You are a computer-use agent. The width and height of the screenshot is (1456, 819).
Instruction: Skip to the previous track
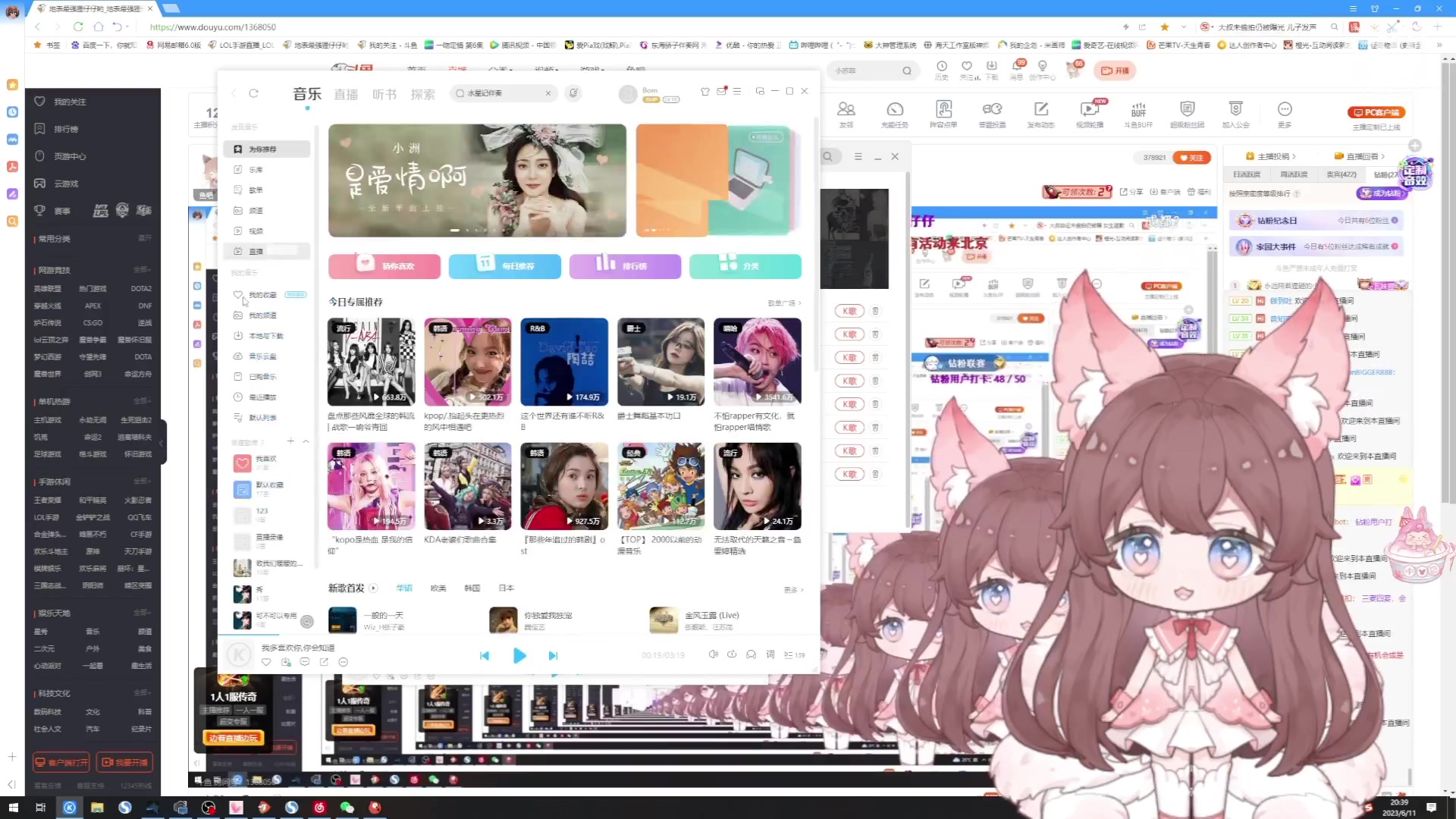pos(485,655)
